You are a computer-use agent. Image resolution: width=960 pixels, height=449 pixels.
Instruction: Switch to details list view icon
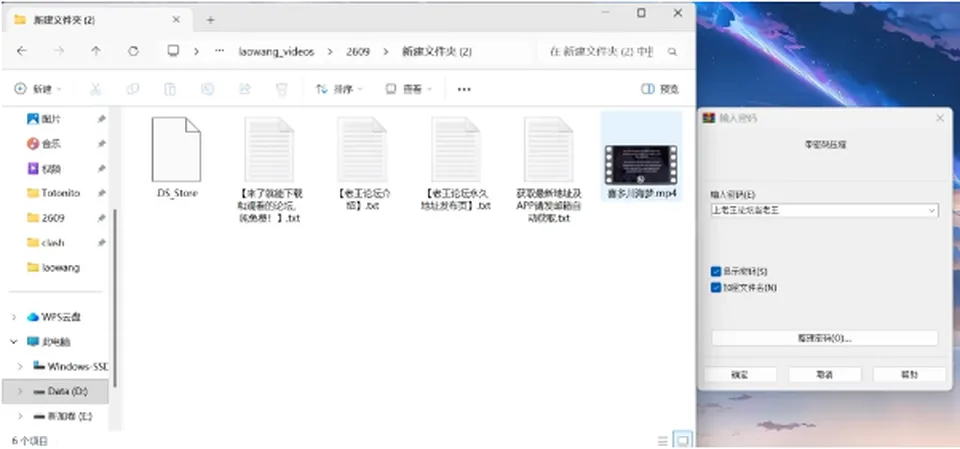pyautogui.click(x=662, y=440)
